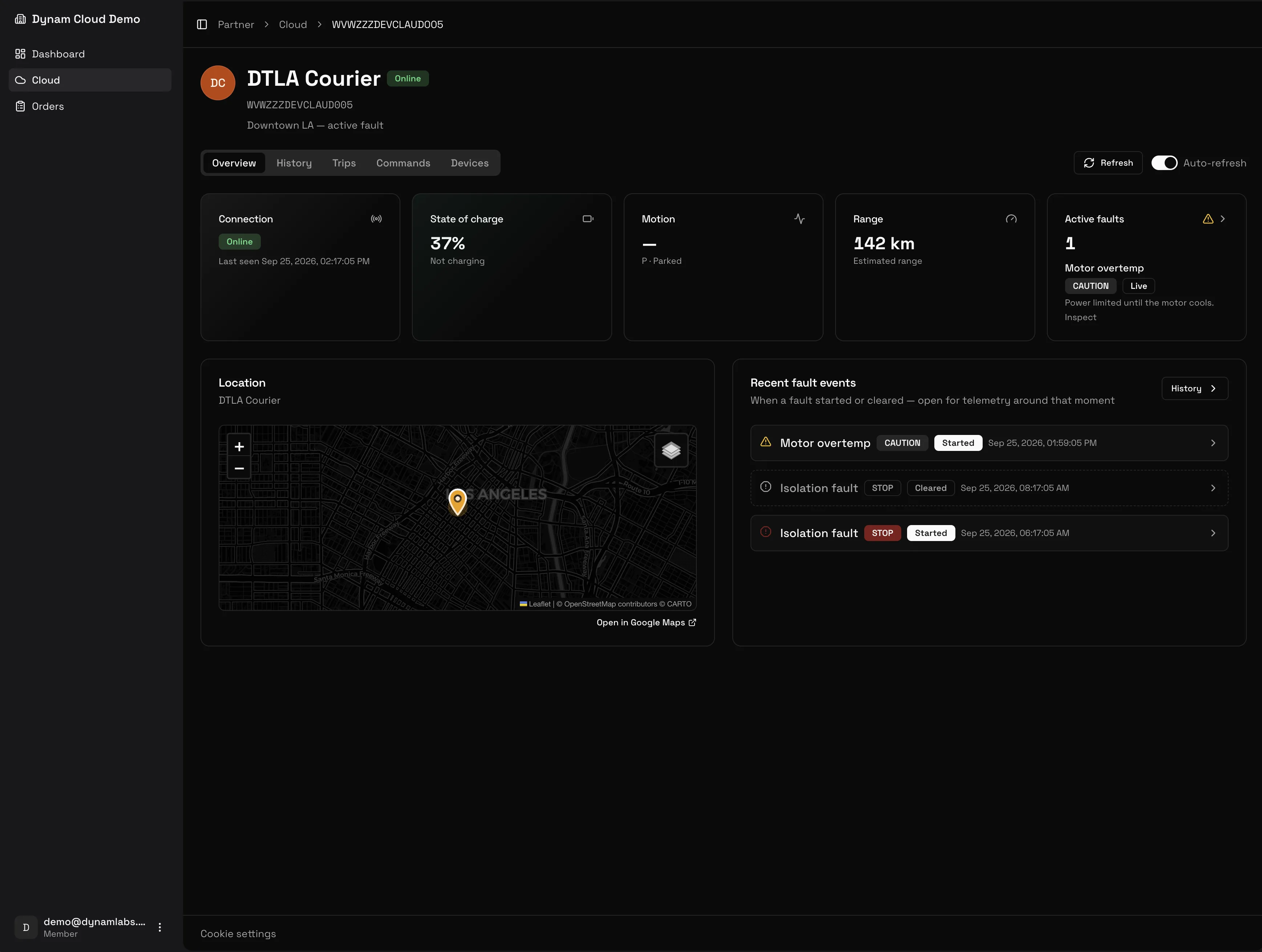The height and width of the screenshot is (952, 1262).
Task: Click the cleared Isolation fault info icon
Action: [x=766, y=487]
